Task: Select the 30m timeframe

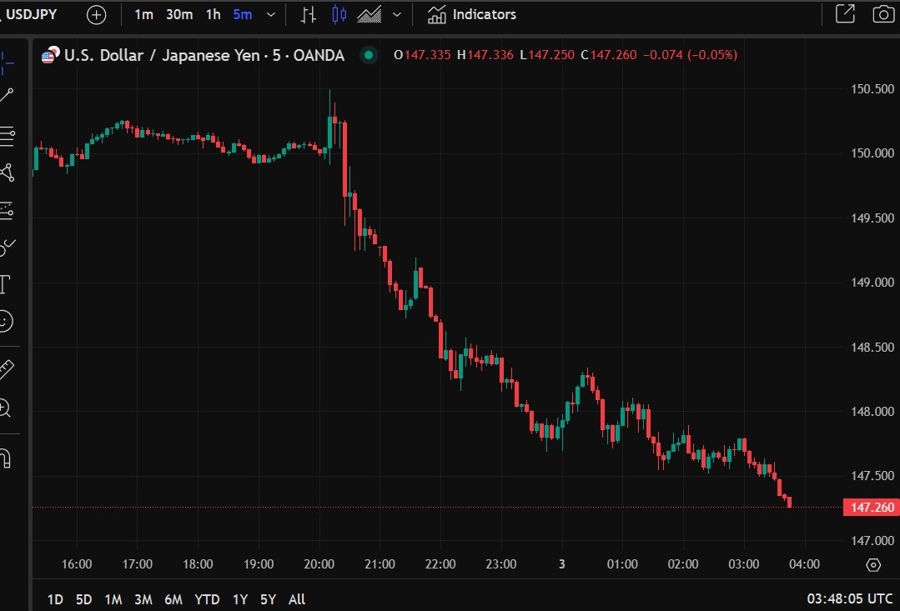Action: [179, 15]
